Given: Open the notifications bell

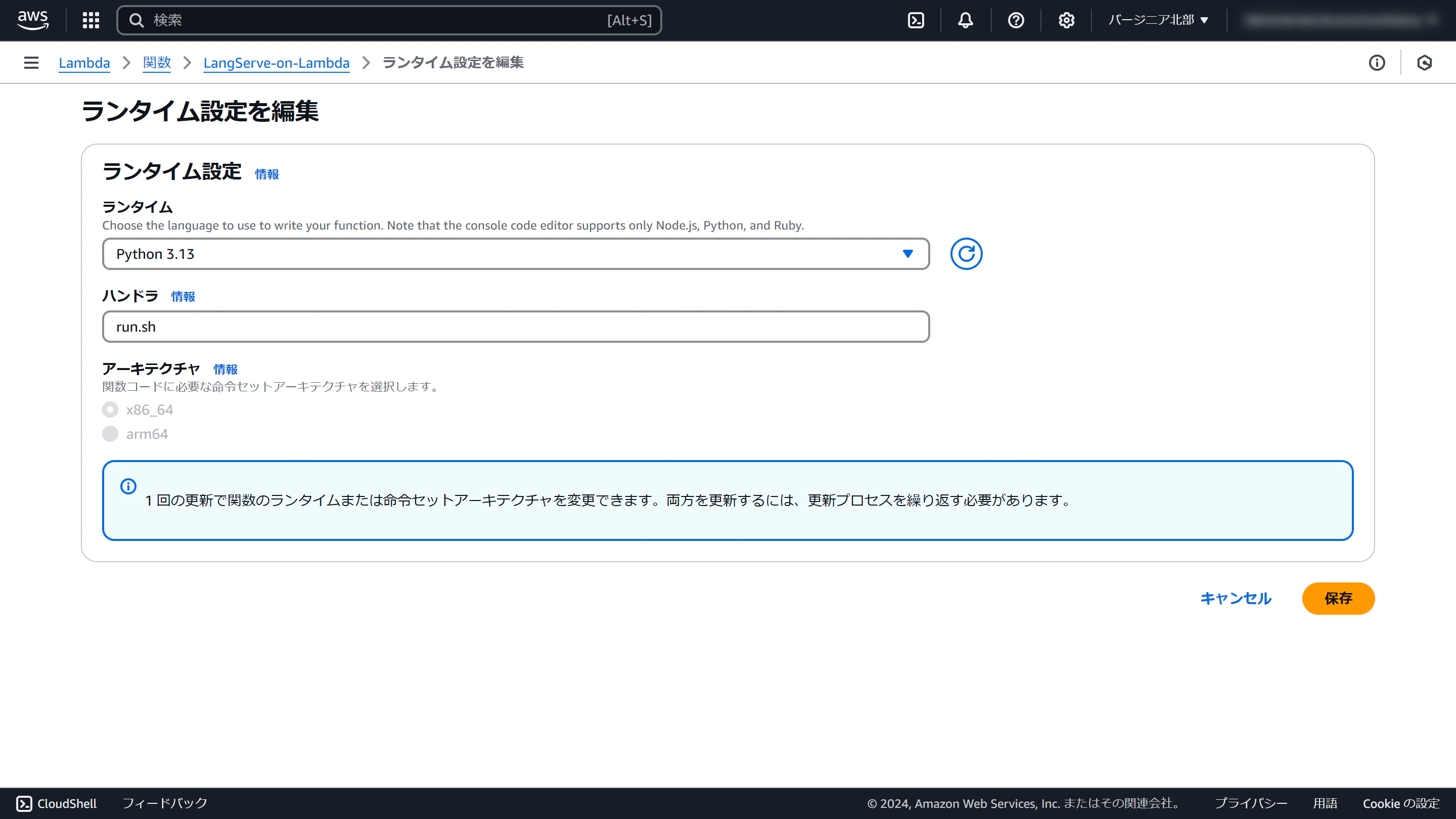Looking at the screenshot, I should pyautogui.click(x=966, y=20).
